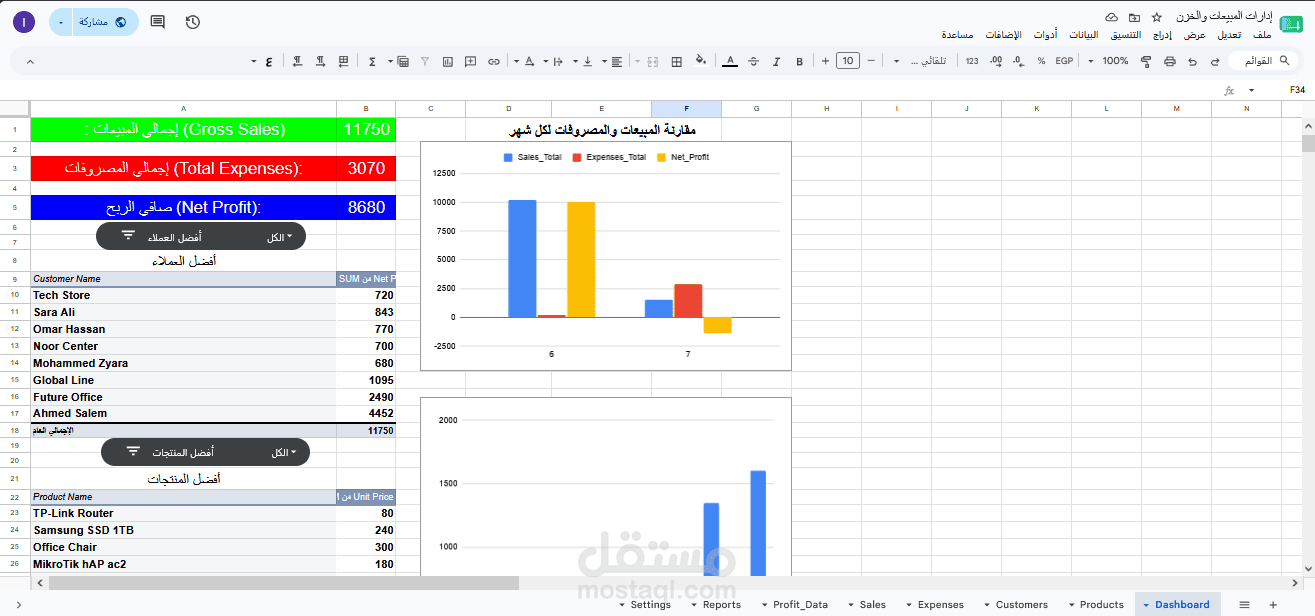Screen dimensions: 1315x616
Task: Toggle italic formatting
Action: (x=776, y=61)
